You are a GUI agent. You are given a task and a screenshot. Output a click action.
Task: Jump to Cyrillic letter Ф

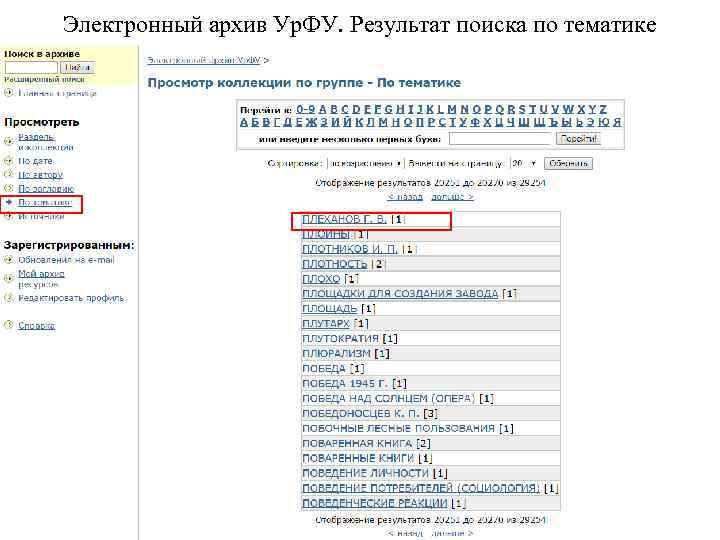[475, 122]
